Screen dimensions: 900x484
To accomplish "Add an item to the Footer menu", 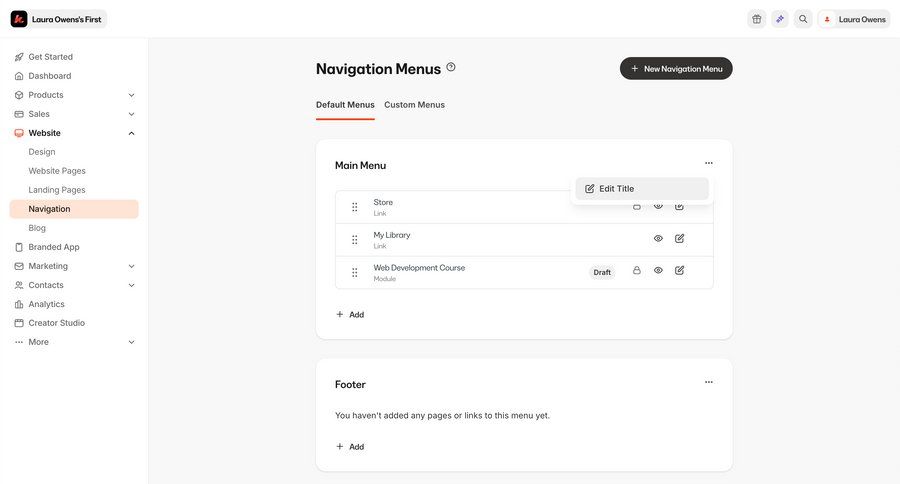I will click(x=350, y=447).
